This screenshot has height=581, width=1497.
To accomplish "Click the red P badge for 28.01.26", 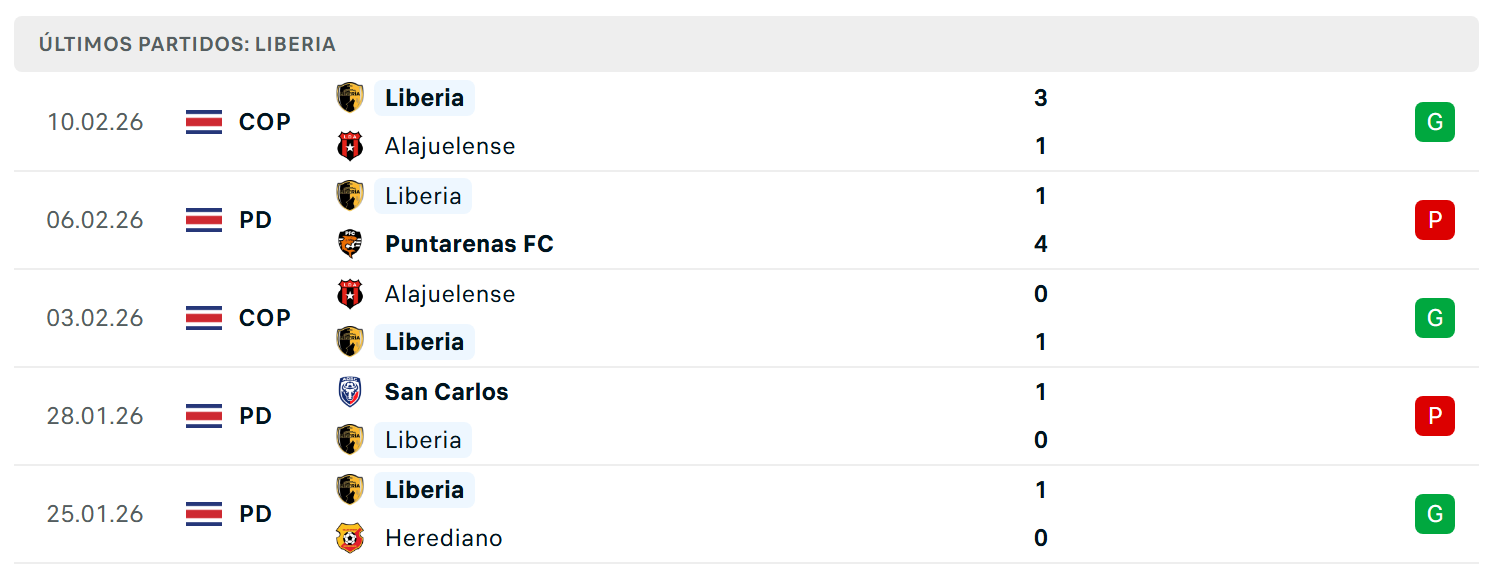I will 1434,416.
